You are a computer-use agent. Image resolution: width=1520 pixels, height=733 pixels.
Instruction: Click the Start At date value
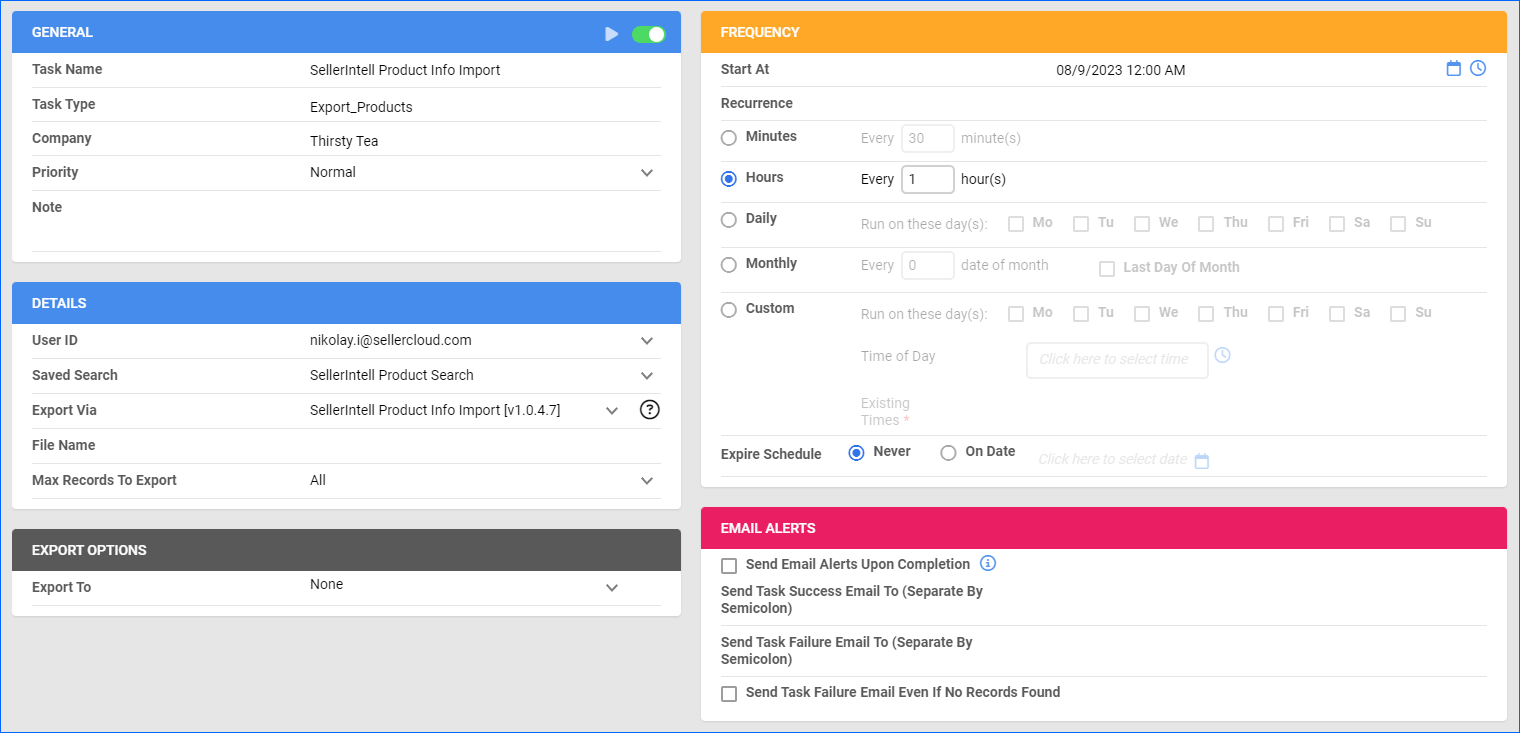point(1121,70)
